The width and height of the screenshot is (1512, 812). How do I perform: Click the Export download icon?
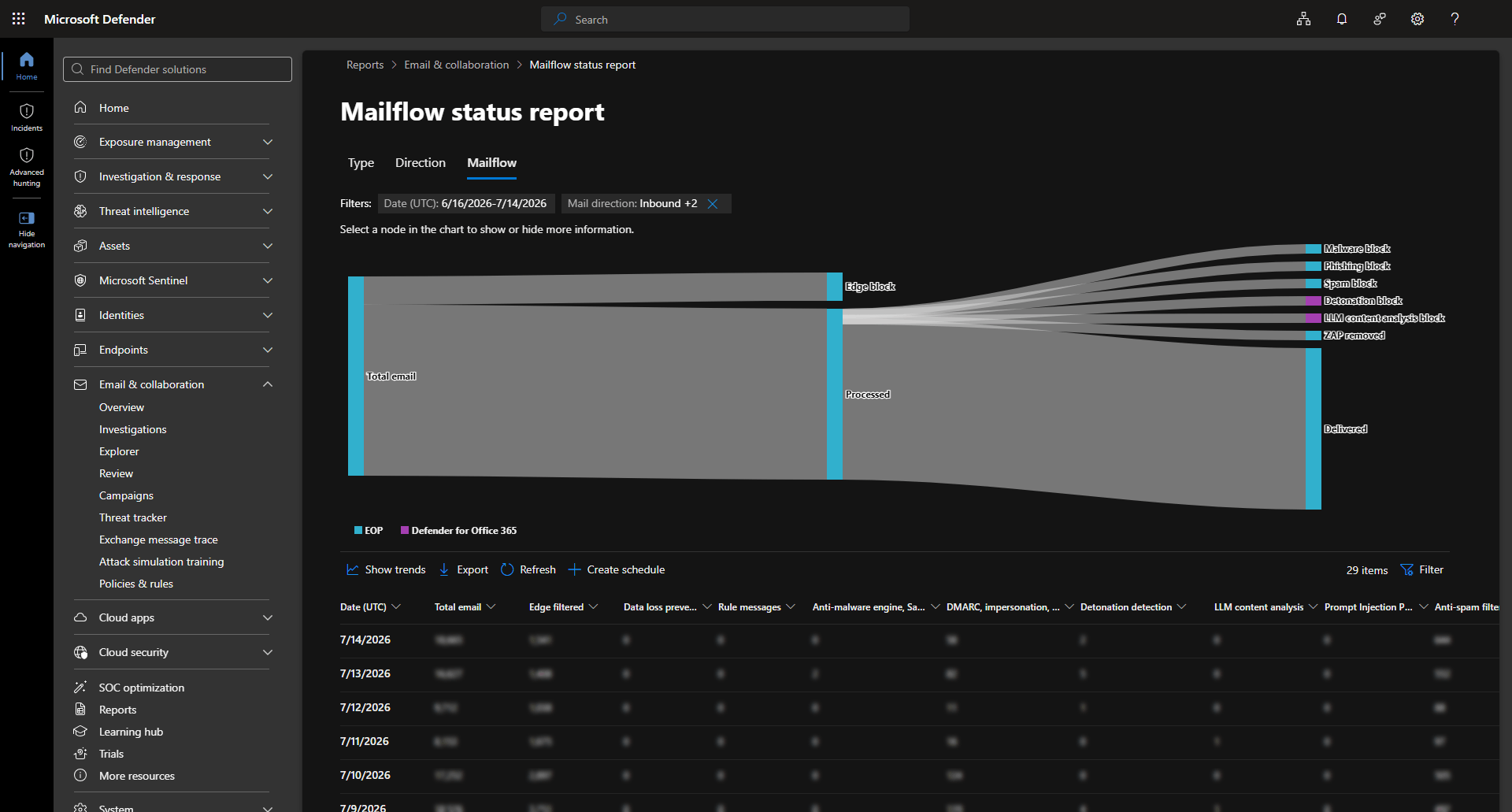coord(444,569)
